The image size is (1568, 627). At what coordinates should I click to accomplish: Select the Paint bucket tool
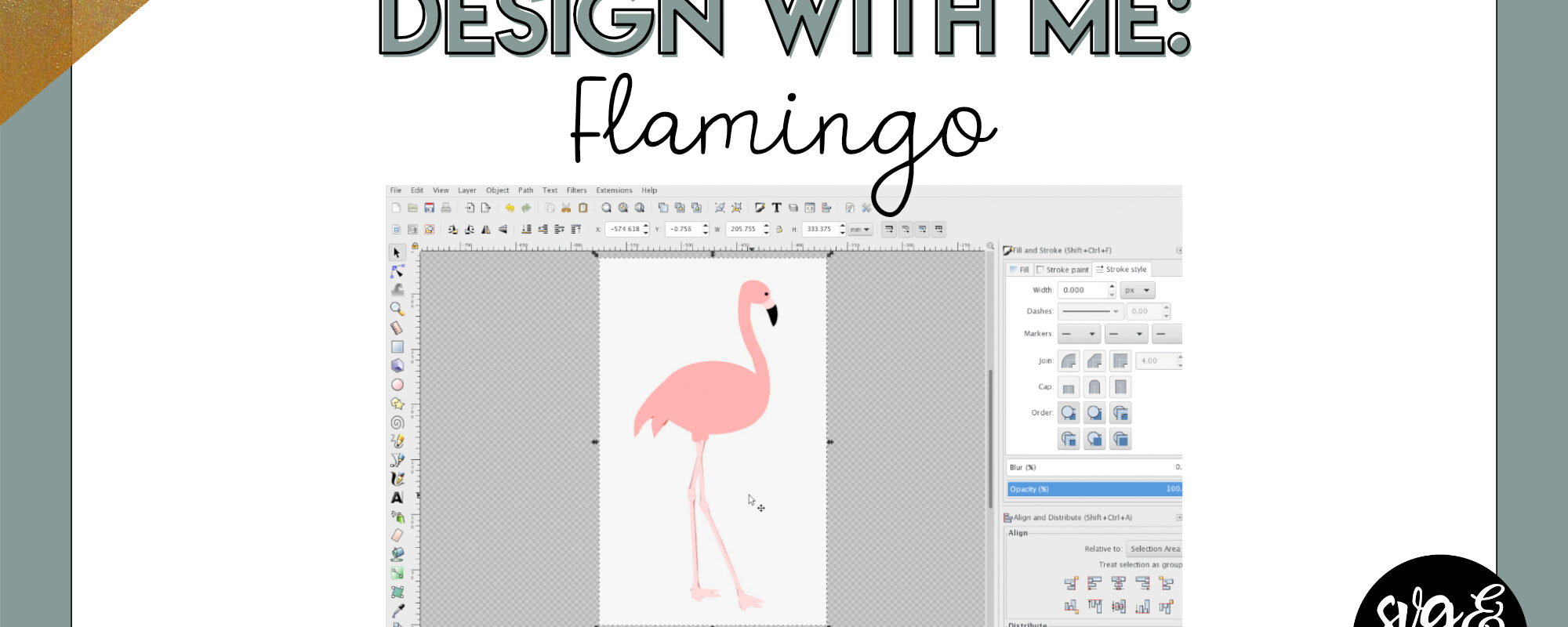coord(397,554)
